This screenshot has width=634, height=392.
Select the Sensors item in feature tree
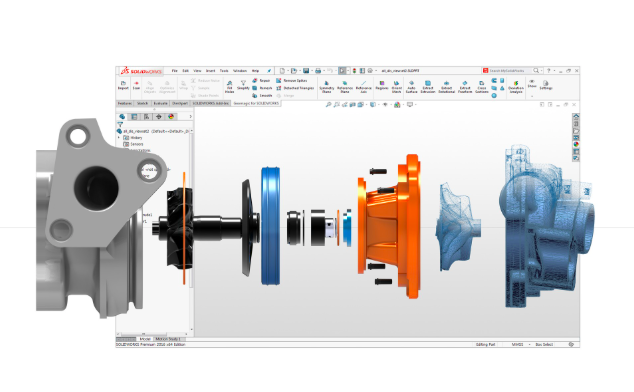coord(133,144)
